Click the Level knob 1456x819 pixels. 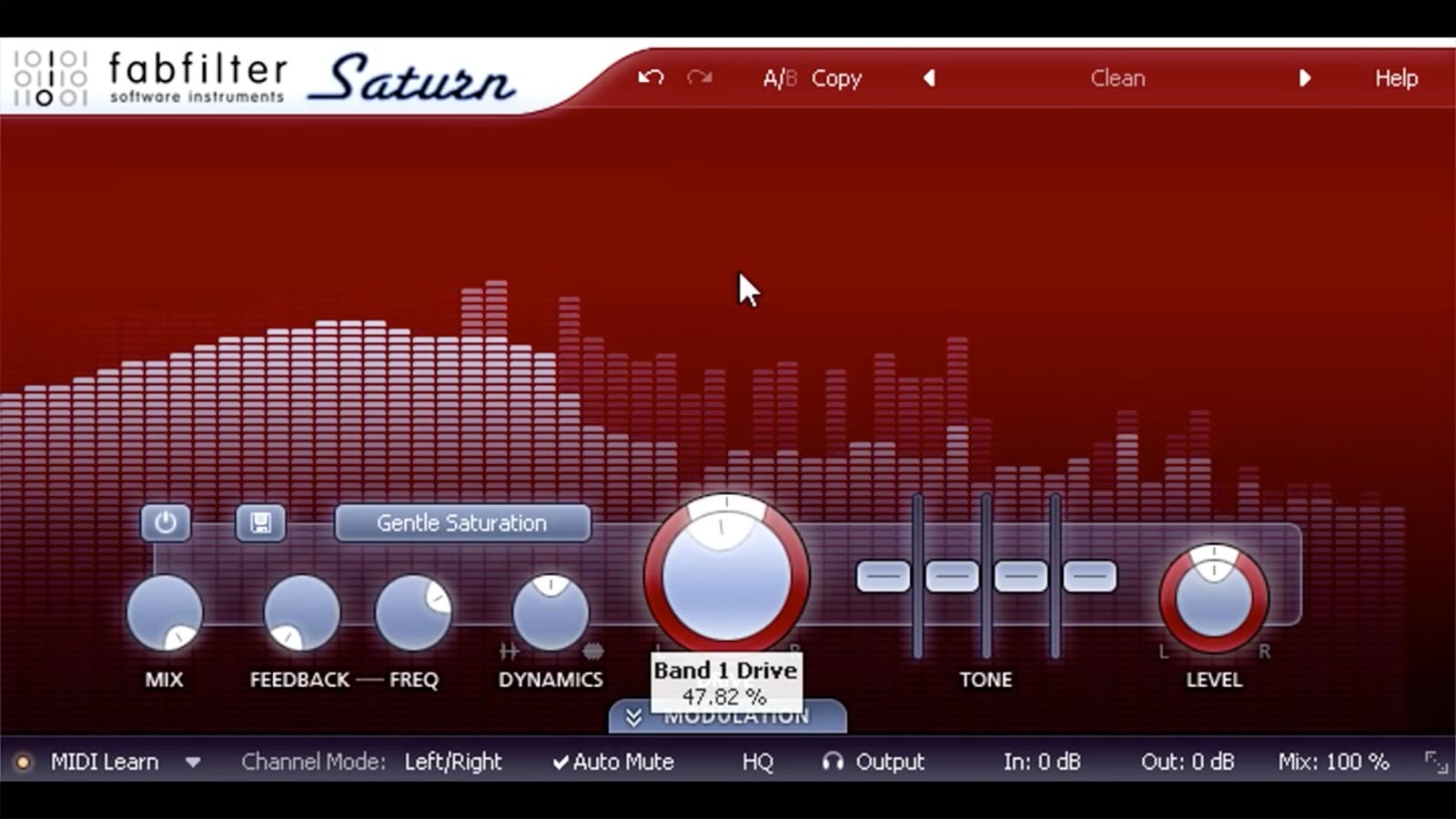1214,599
